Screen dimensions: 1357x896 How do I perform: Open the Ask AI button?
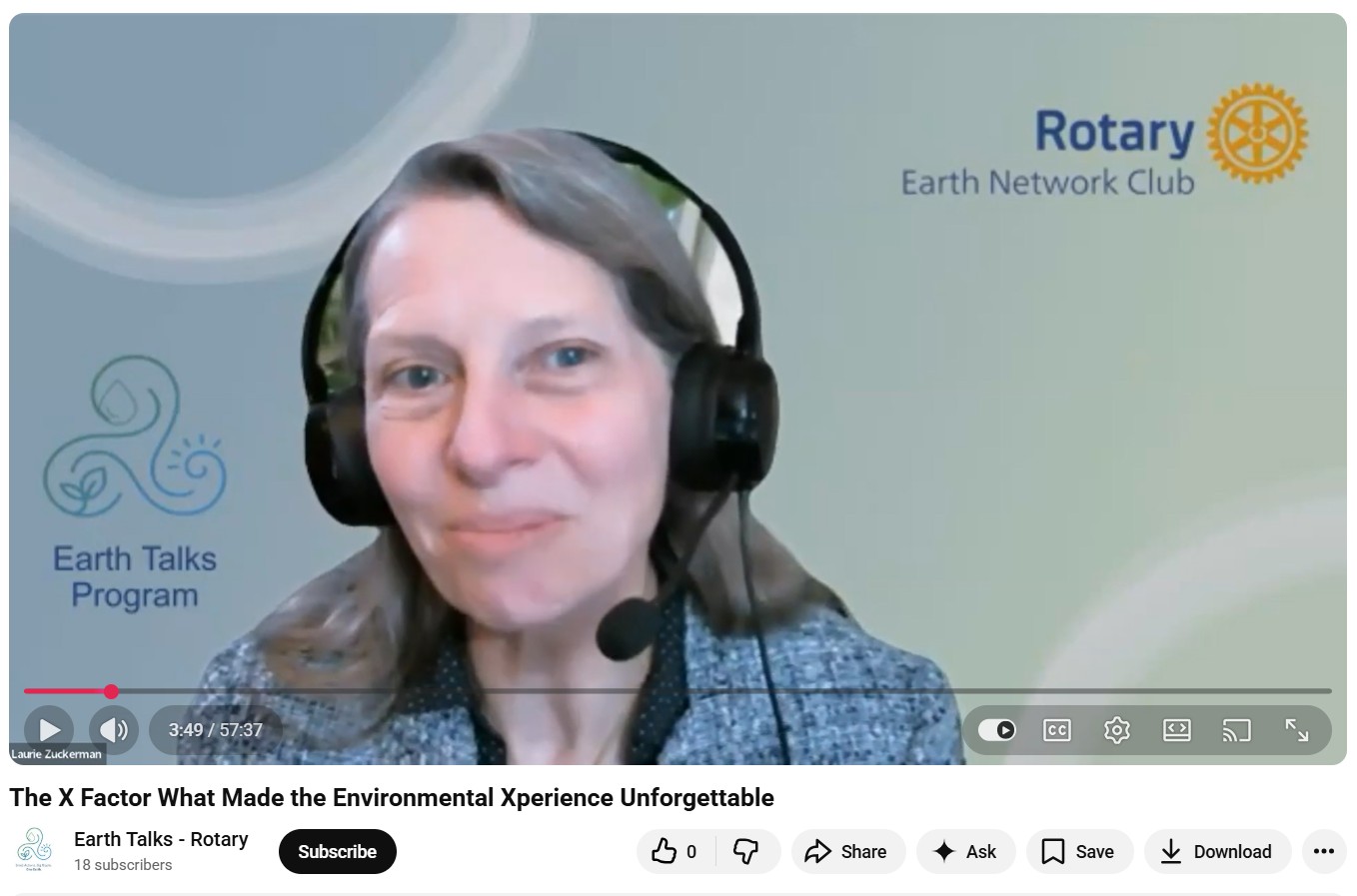[x=965, y=852]
